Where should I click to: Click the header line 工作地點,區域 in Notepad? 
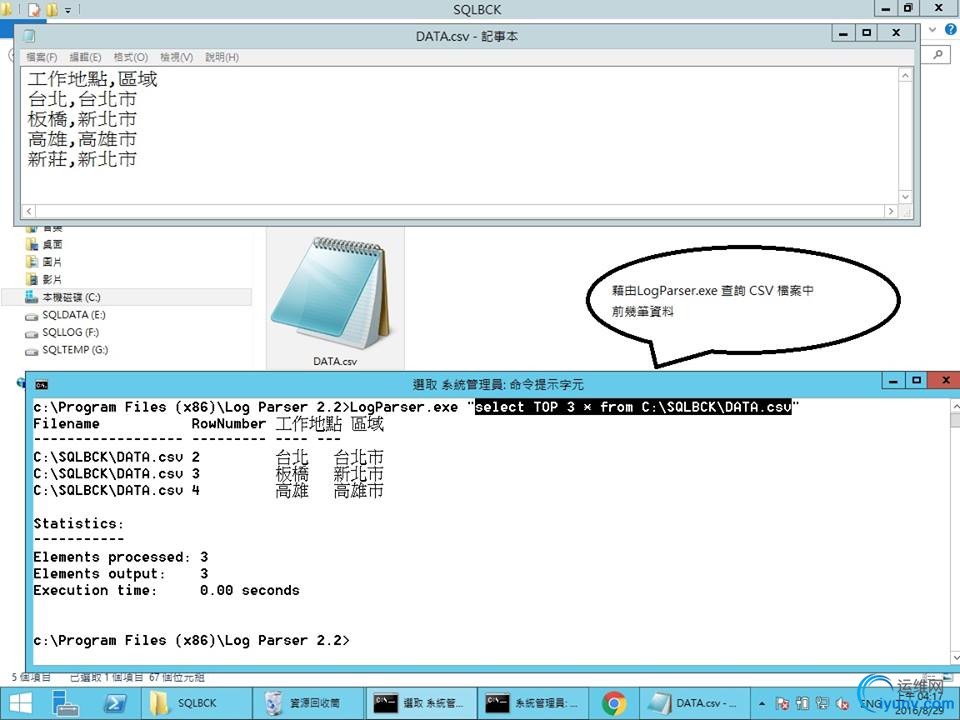coord(92,79)
